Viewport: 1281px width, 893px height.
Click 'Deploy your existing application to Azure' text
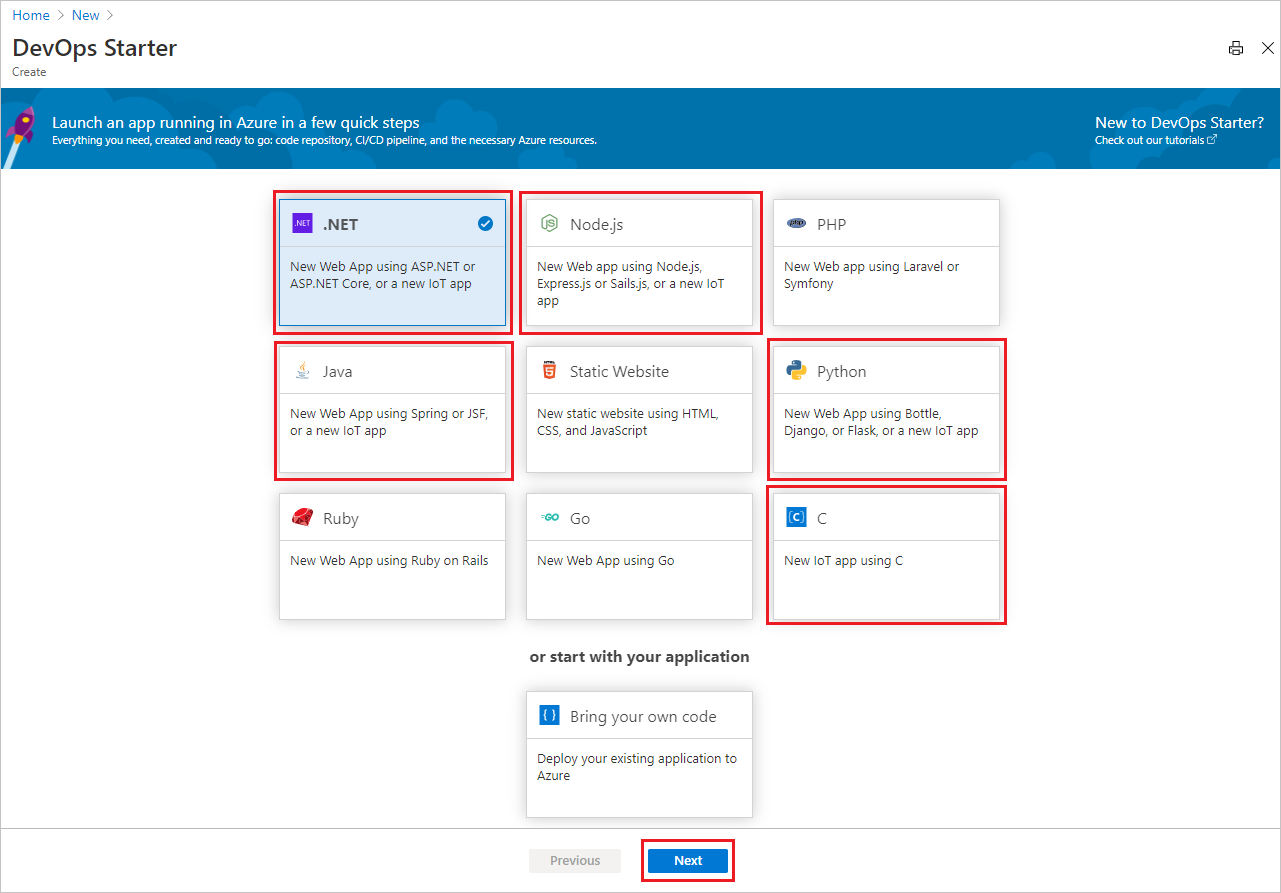pyautogui.click(x=637, y=767)
